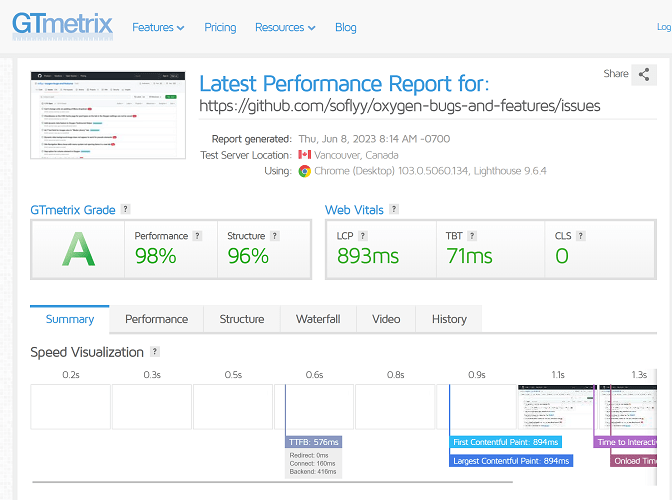
Task: Click the GTmetrix Grade help question mark
Action: [x=125, y=209]
